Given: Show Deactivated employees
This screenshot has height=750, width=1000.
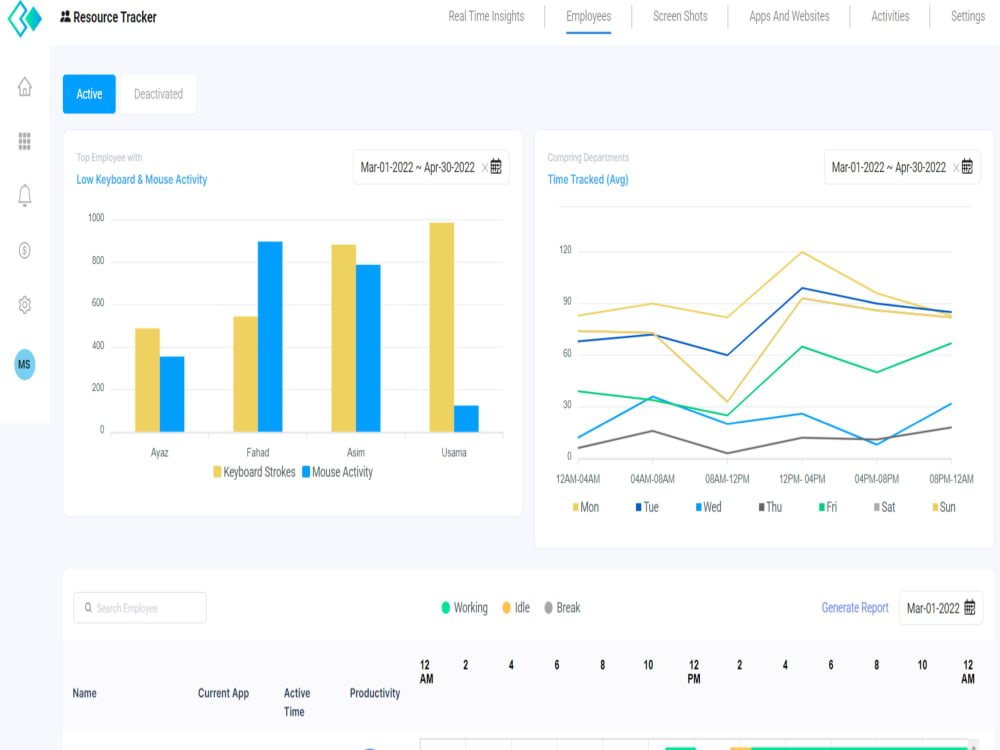Looking at the screenshot, I should [158, 94].
